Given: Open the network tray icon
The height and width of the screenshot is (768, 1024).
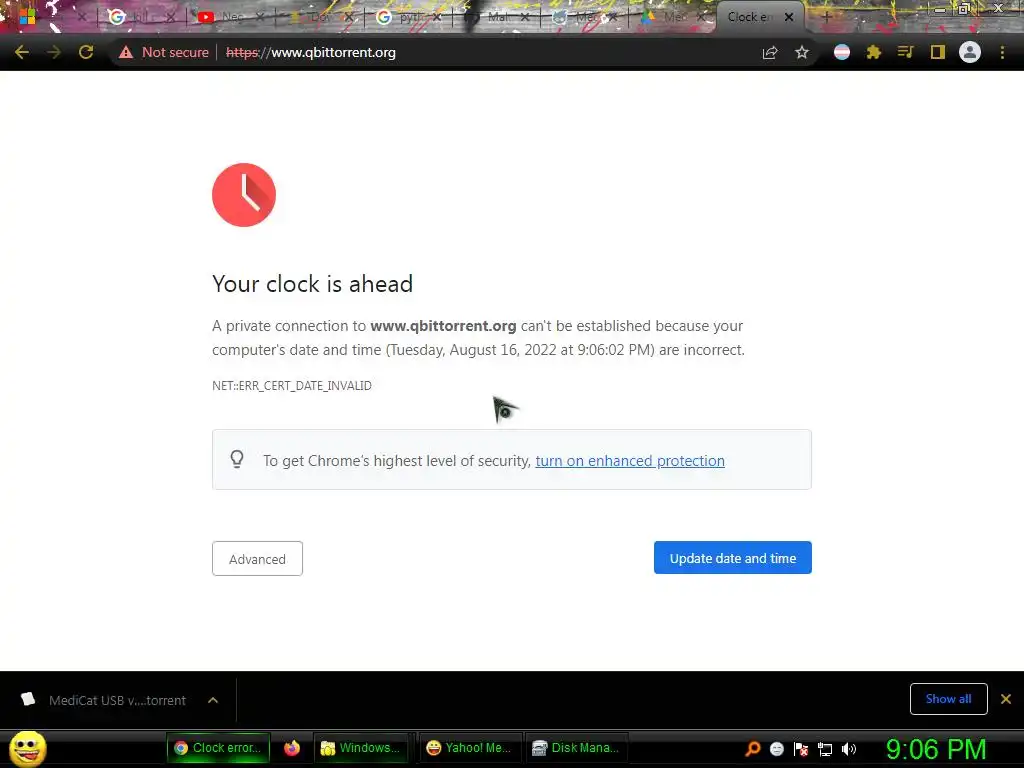Looking at the screenshot, I should pyautogui.click(x=825, y=749).
